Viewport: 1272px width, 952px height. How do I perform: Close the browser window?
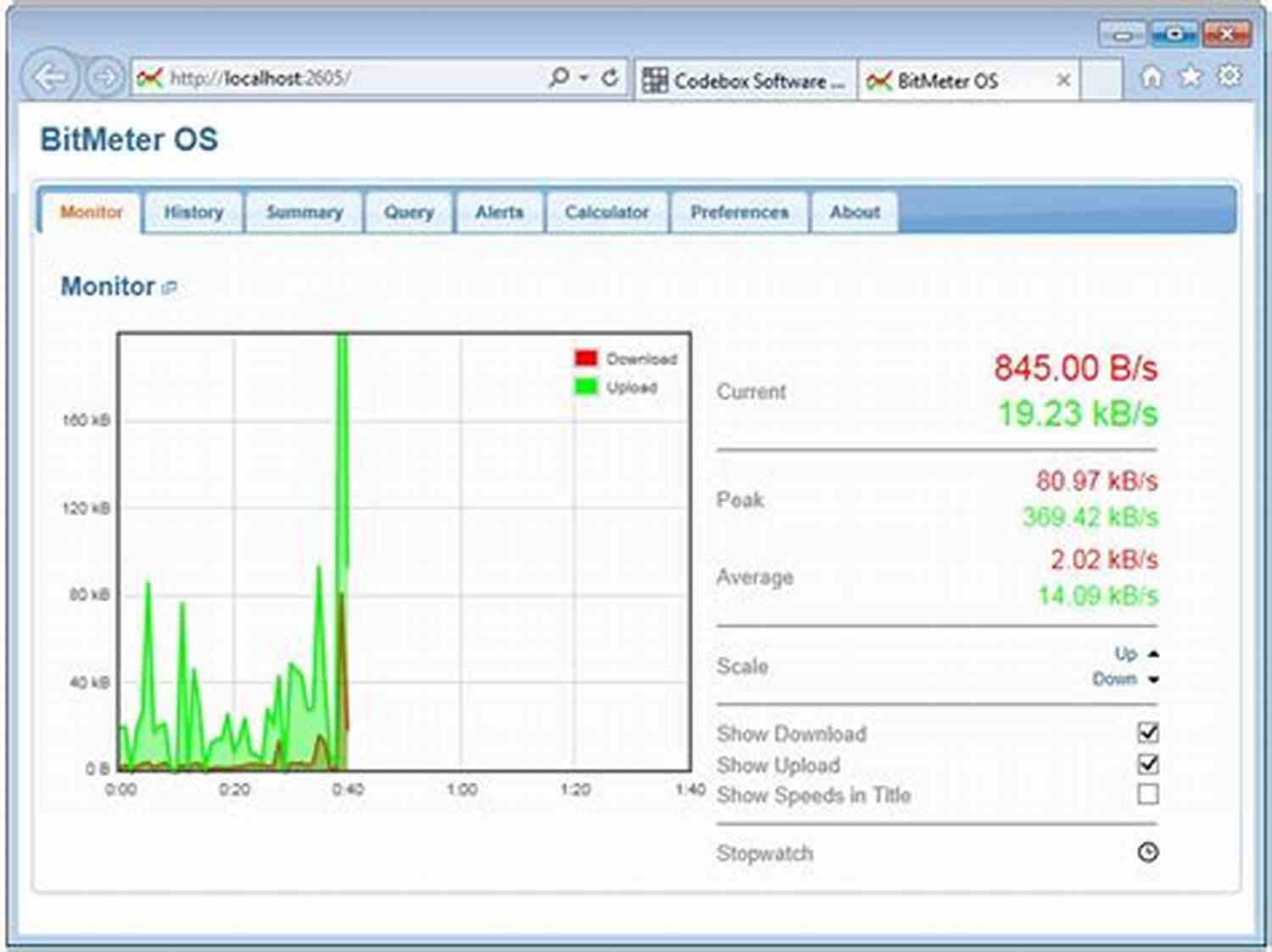pyautogui.click(x=1226, y=35)
